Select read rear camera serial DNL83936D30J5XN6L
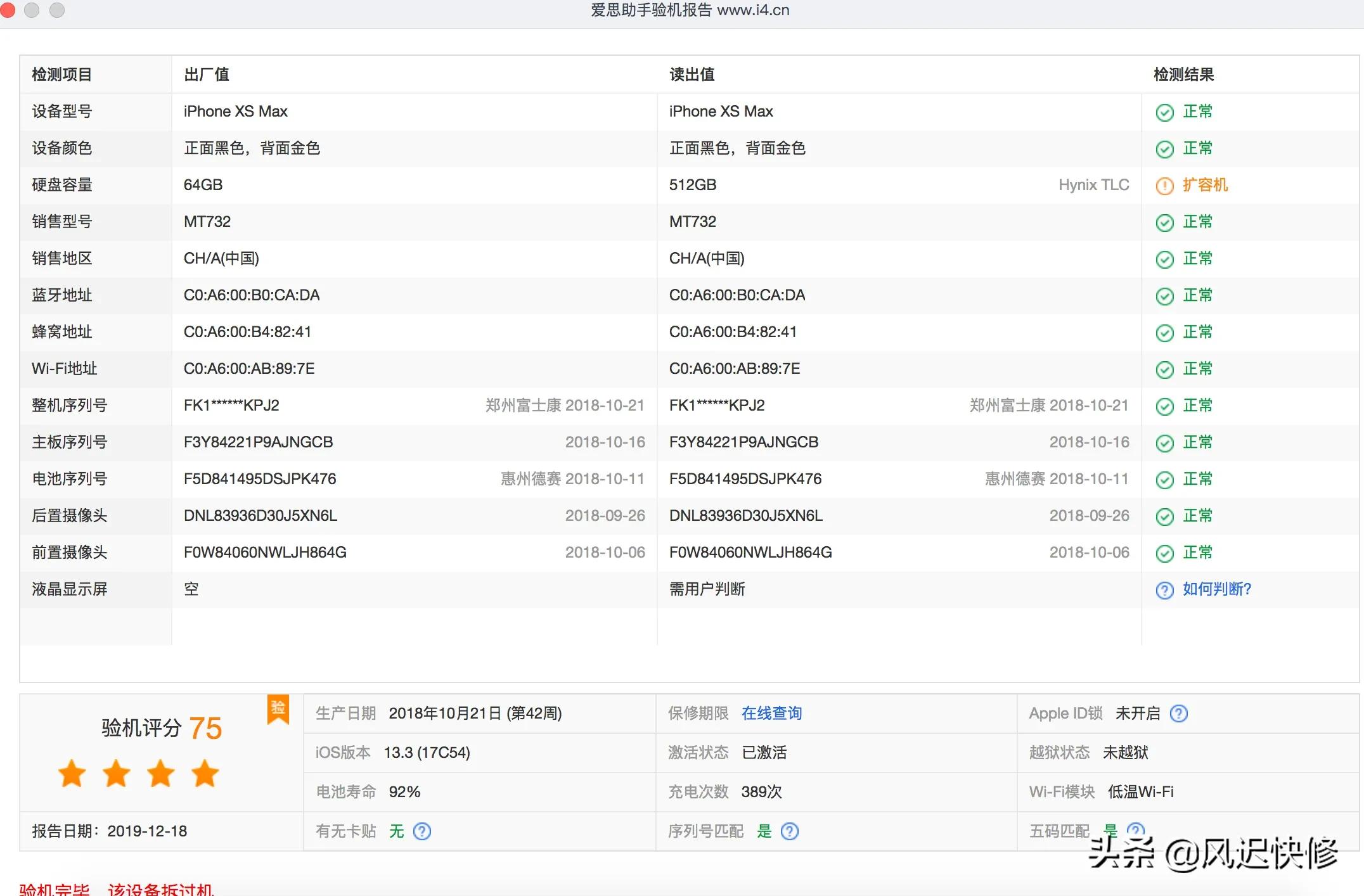Viewport: 1364px width, 896px height. [x=746, y=516]
